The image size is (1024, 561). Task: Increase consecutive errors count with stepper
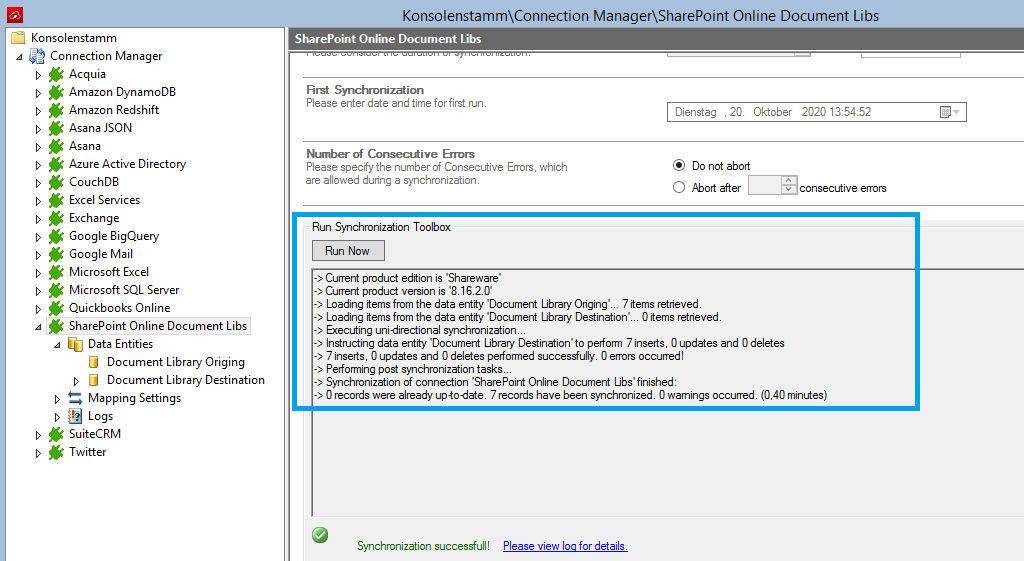pos(789,181)
